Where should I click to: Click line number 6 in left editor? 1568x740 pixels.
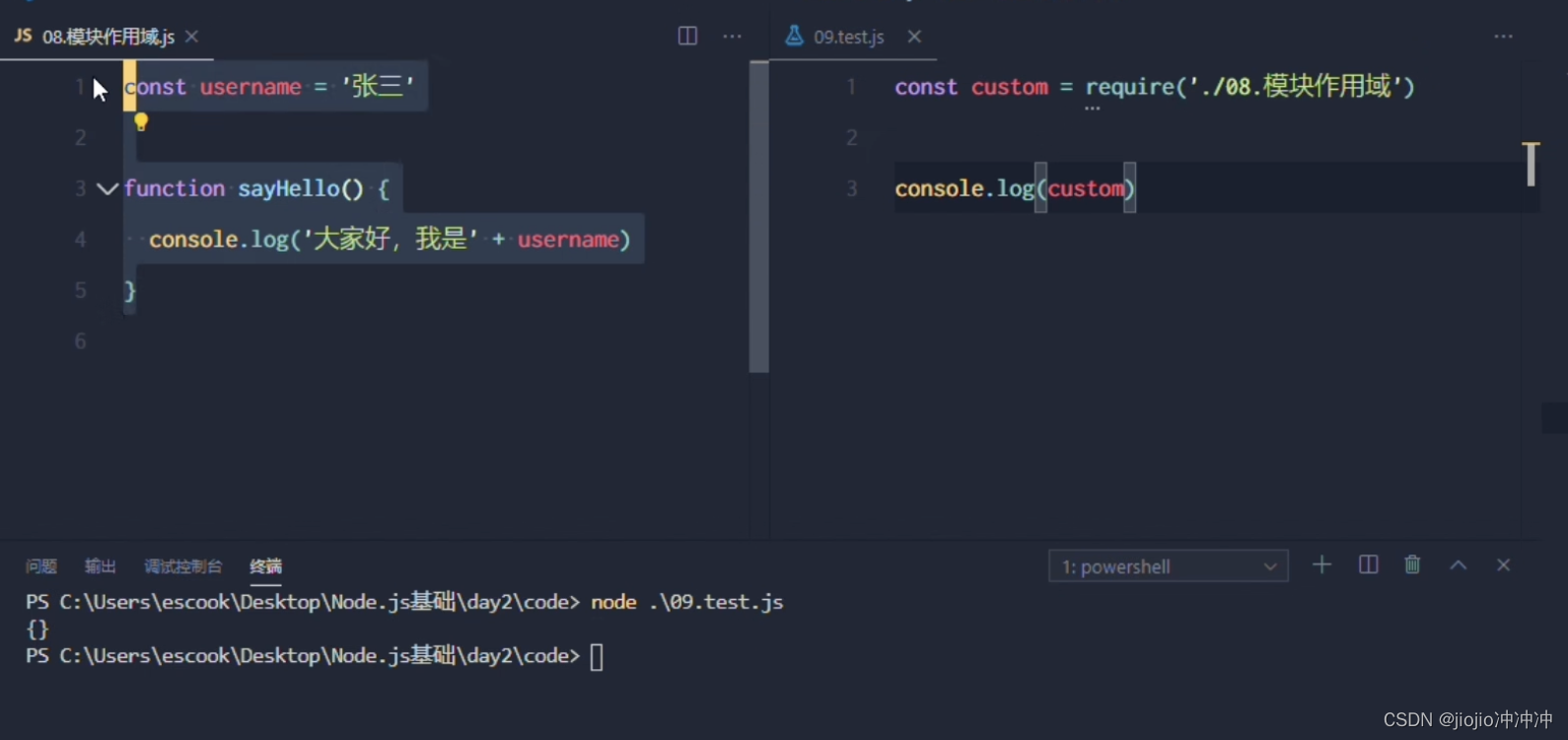pyautogui.click(x=81, y=341)
